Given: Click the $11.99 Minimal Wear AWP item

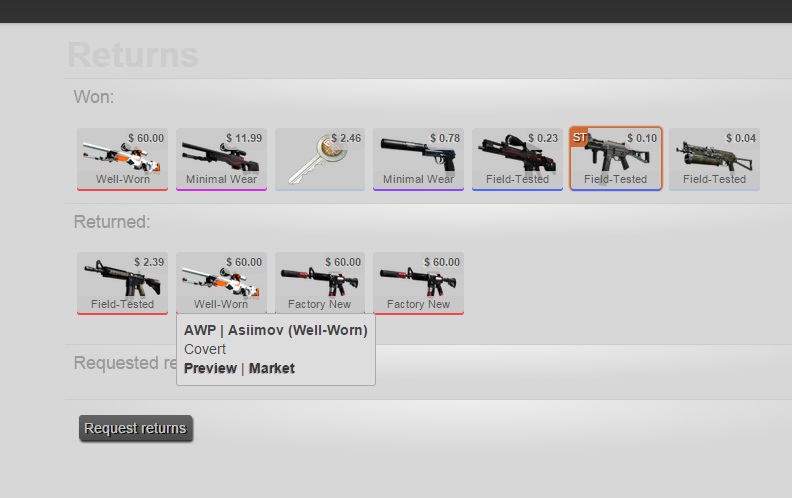Looking at the screenshot, I should [x=221, y=159].
